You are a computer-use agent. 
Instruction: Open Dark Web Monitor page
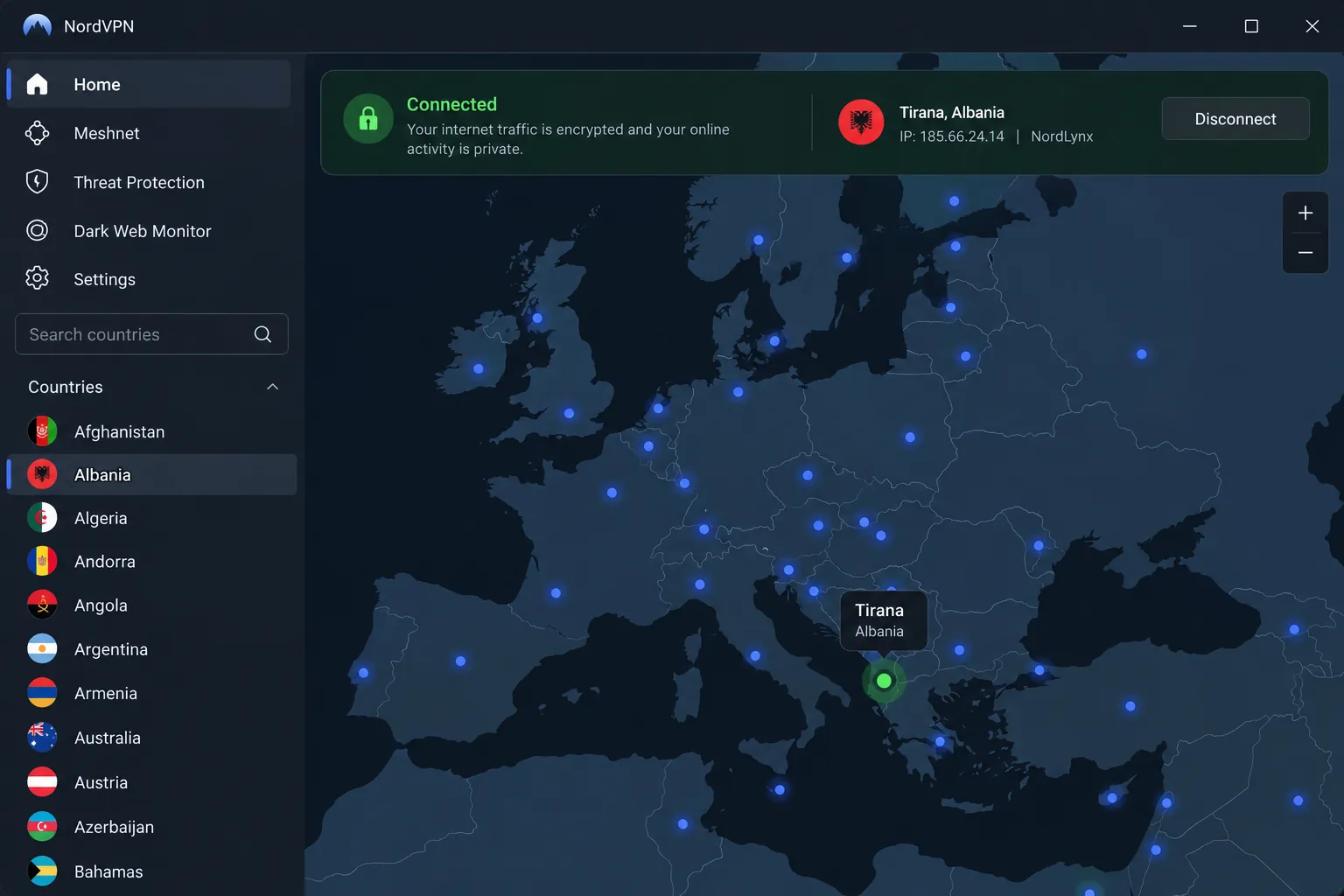click(x=149, y=231)
